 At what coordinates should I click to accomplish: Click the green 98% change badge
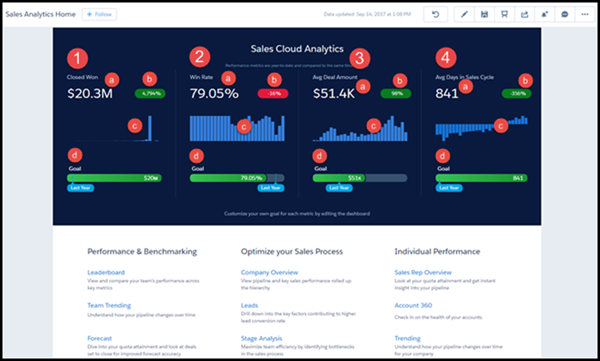pyautogui.click(x=396, y=93)
